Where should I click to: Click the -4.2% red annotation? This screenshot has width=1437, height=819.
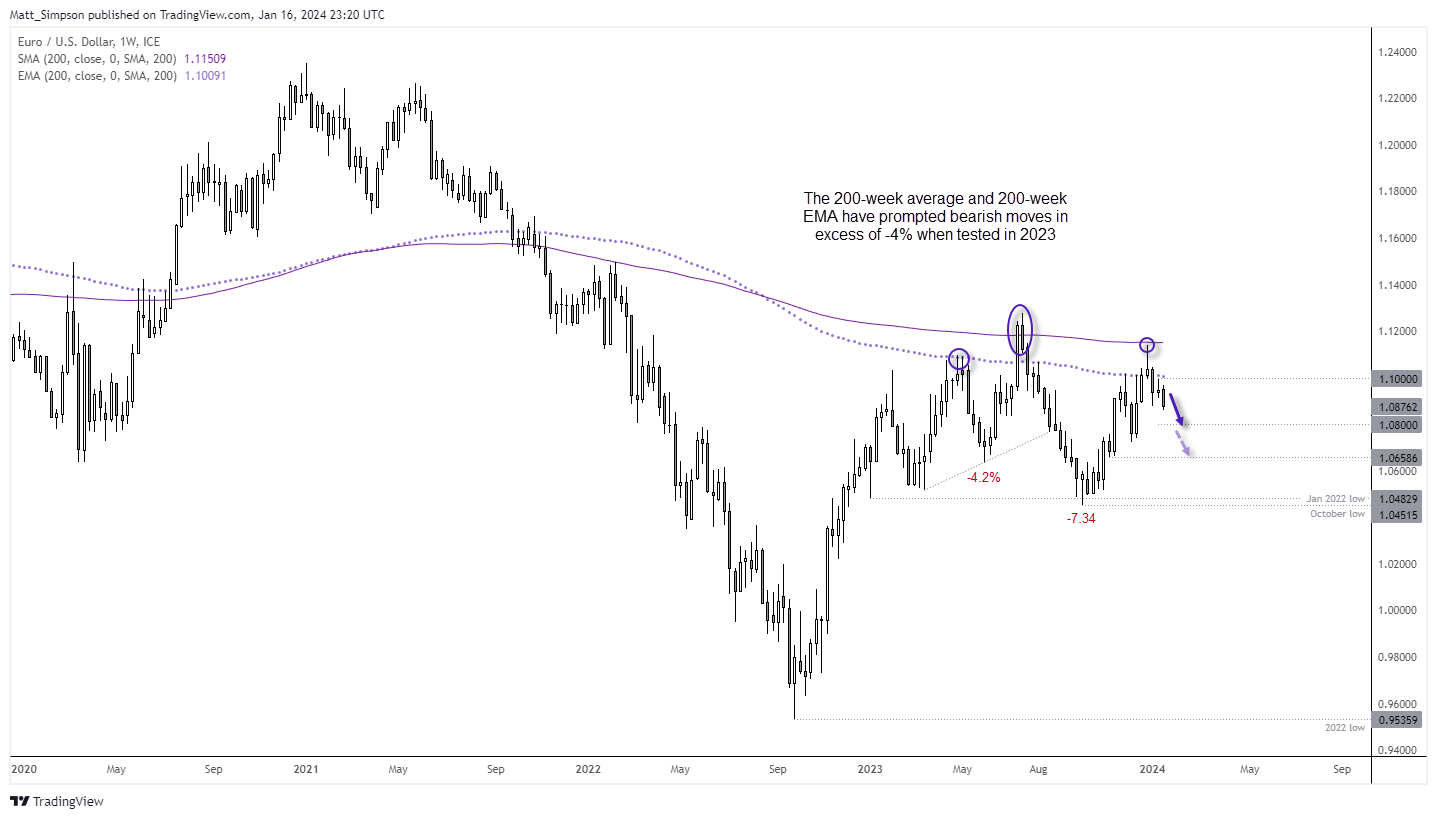point(984,478)
